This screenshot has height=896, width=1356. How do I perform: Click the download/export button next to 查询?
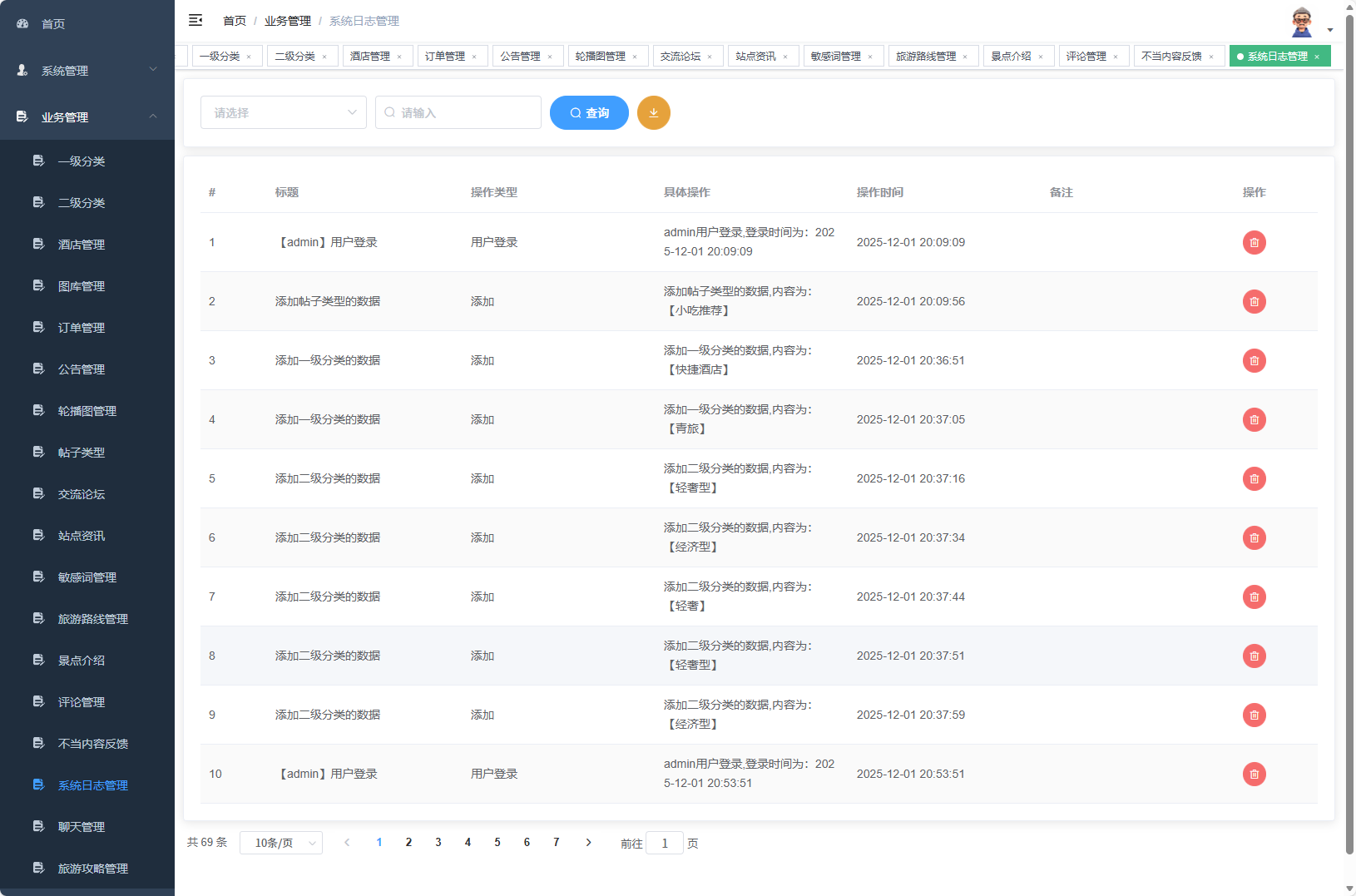tap(654, 112)
